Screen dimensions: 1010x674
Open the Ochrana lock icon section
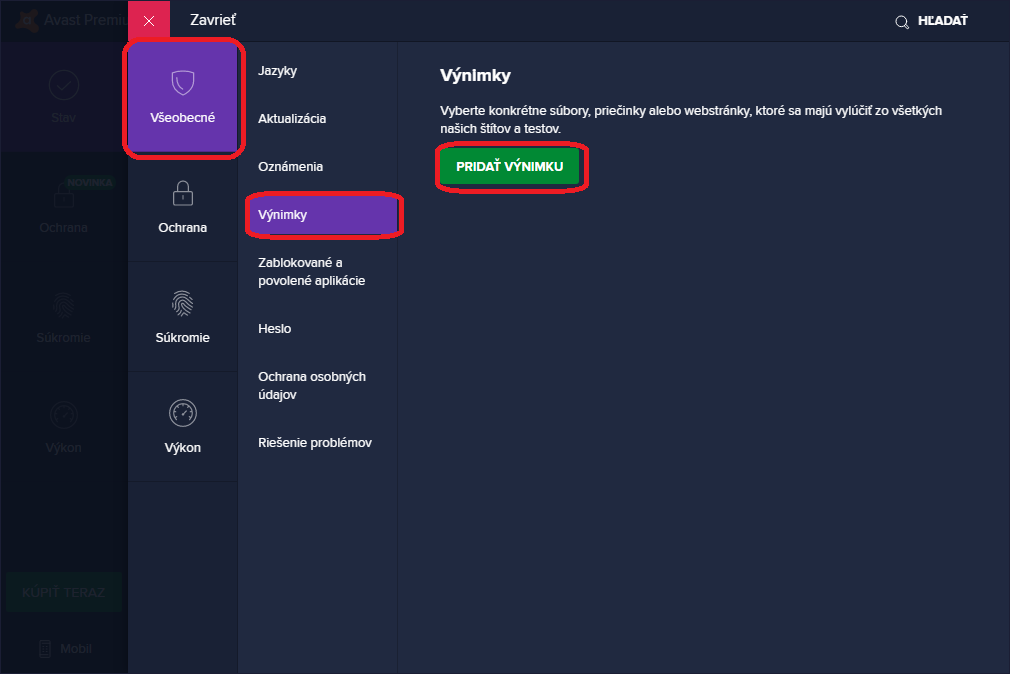pyautogui.click(x=182, y=192)
